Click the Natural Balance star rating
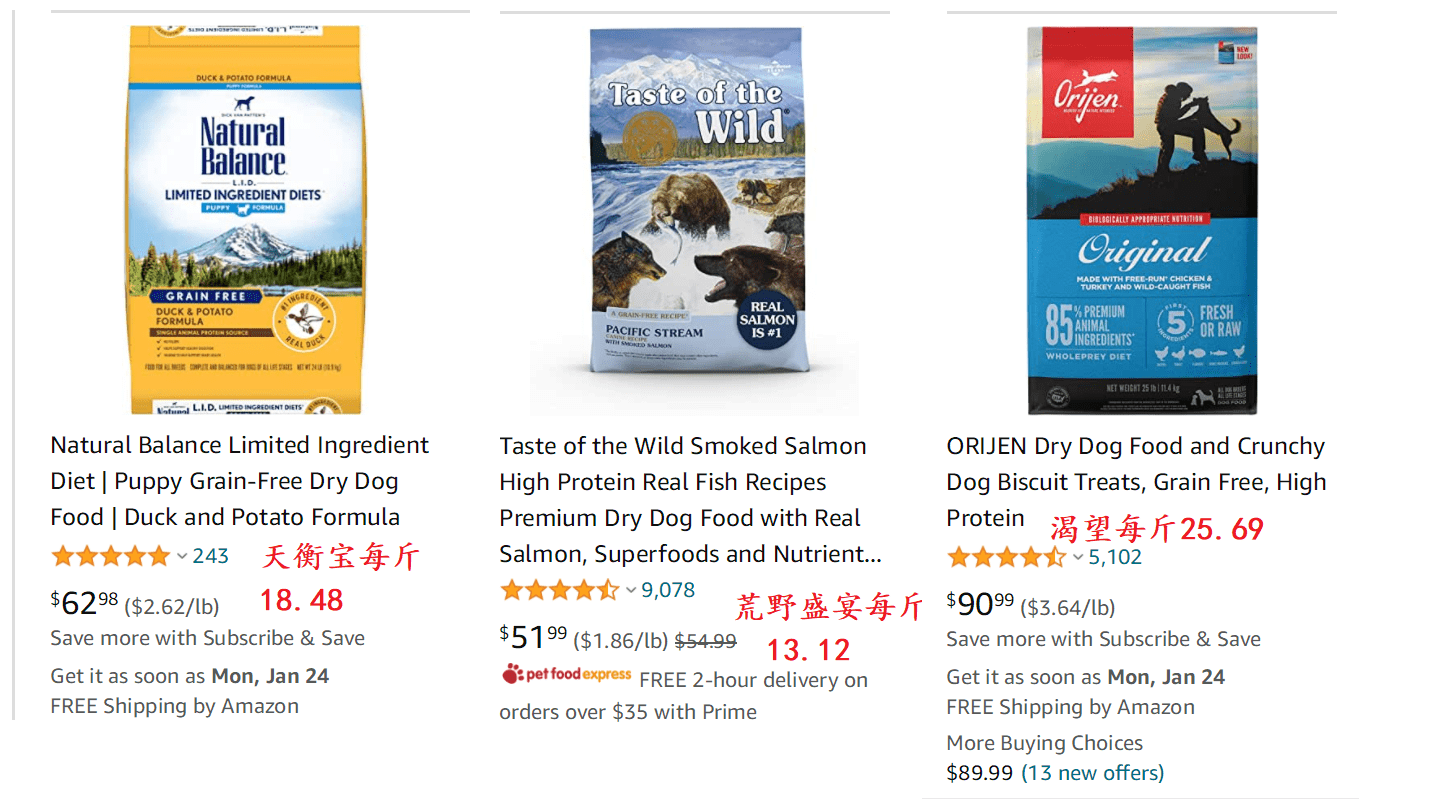 111,556
